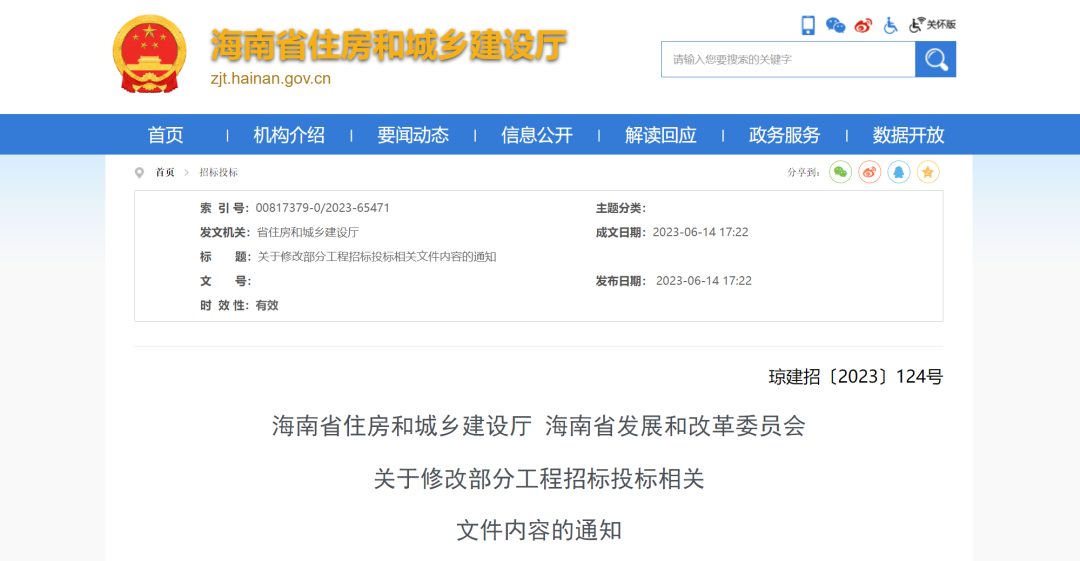Open the WeChat icon in the header

click(835, 26)
